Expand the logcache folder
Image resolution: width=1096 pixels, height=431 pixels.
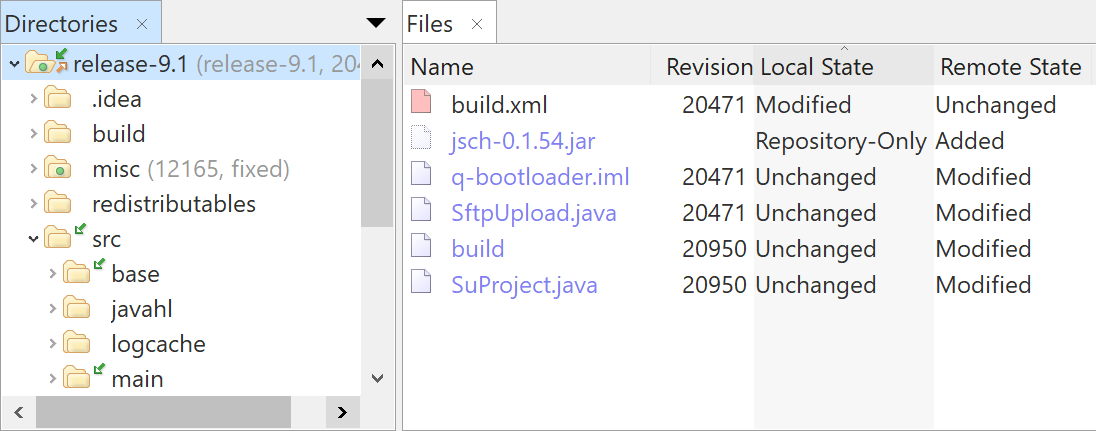[x=53, y=344]
